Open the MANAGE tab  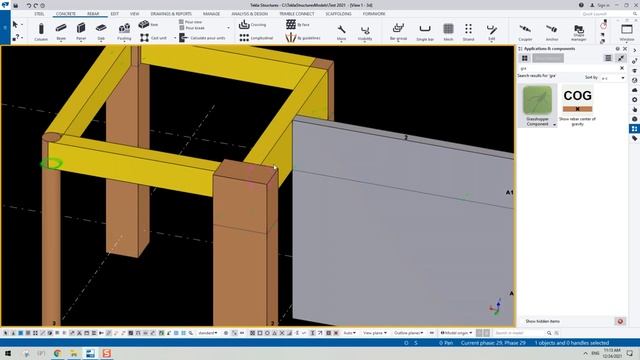(211, 14)
